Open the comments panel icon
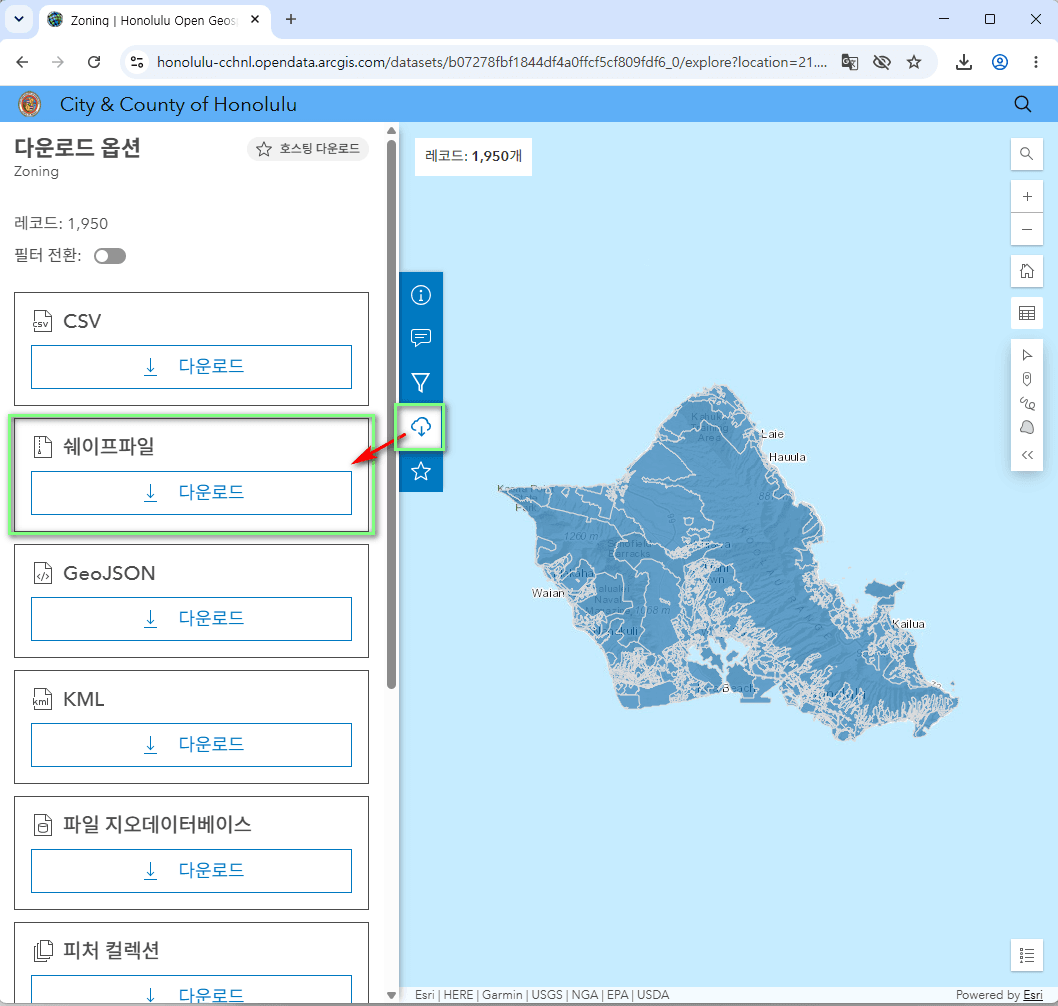1058x1006 pixels. (x=420, y=338)
